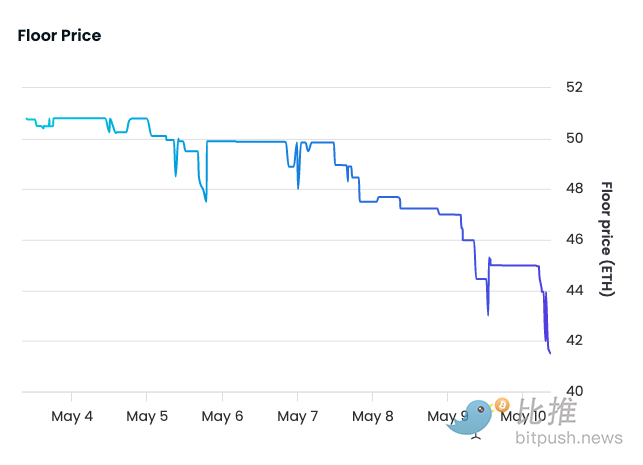643x465 pixels.
Task: Choose the May 8 date label
Action: click(x=372, y=416)
